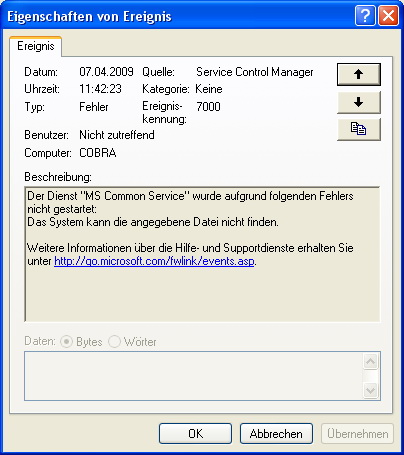This screenshot has height=455, width=404.
Task: Select the Ereignis tab
Action: [36, 46]
